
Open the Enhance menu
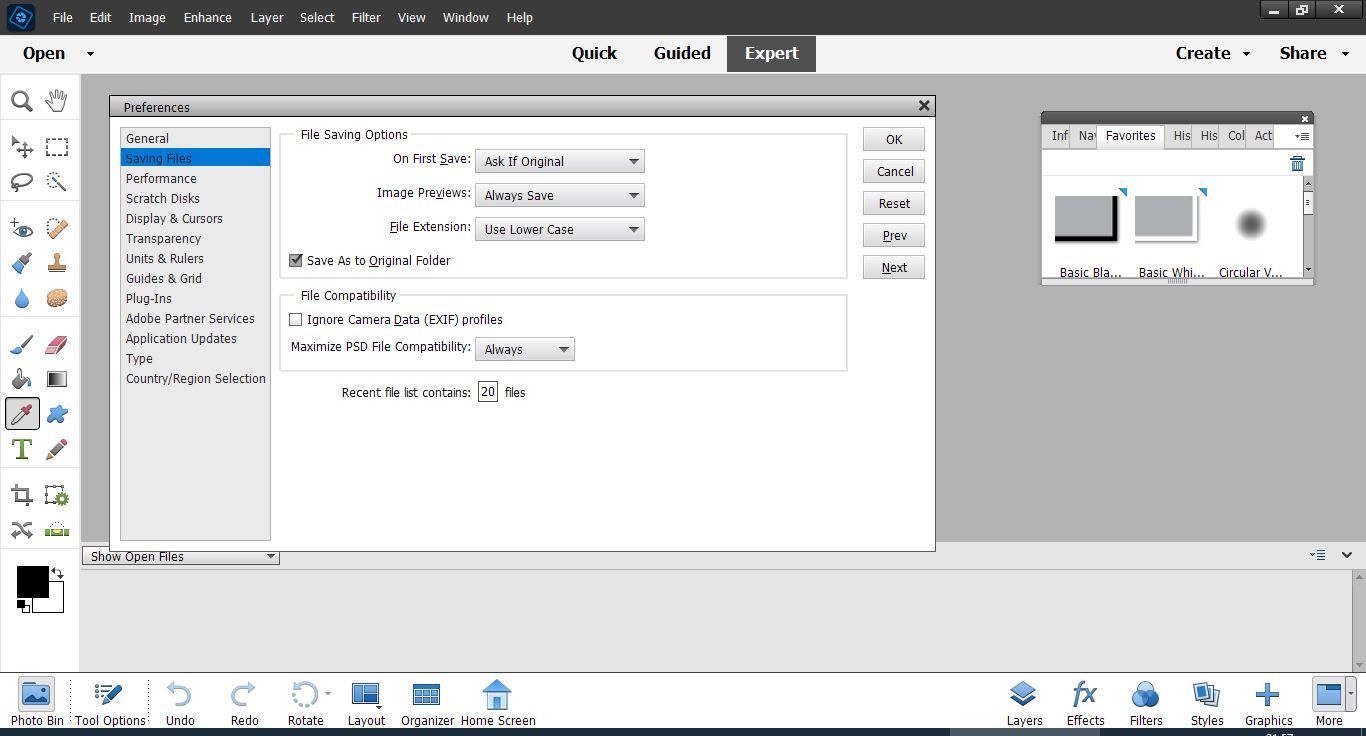(208, 17)
